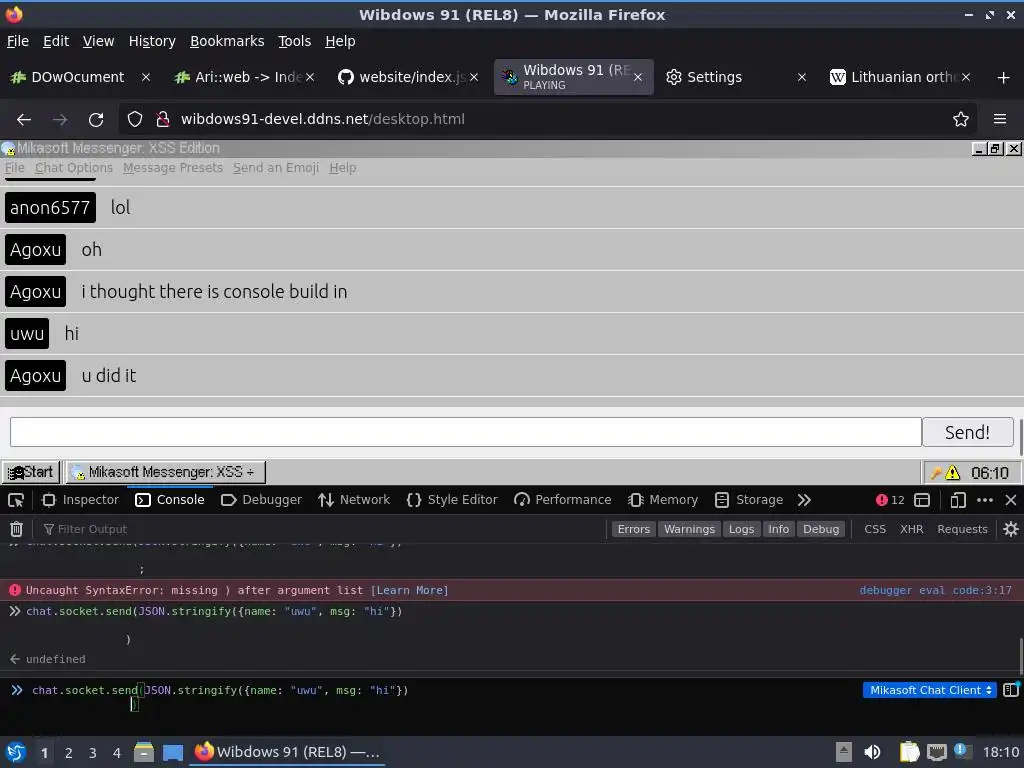
Task: Toggle the Logs filter in console
Action: point(741,529)
